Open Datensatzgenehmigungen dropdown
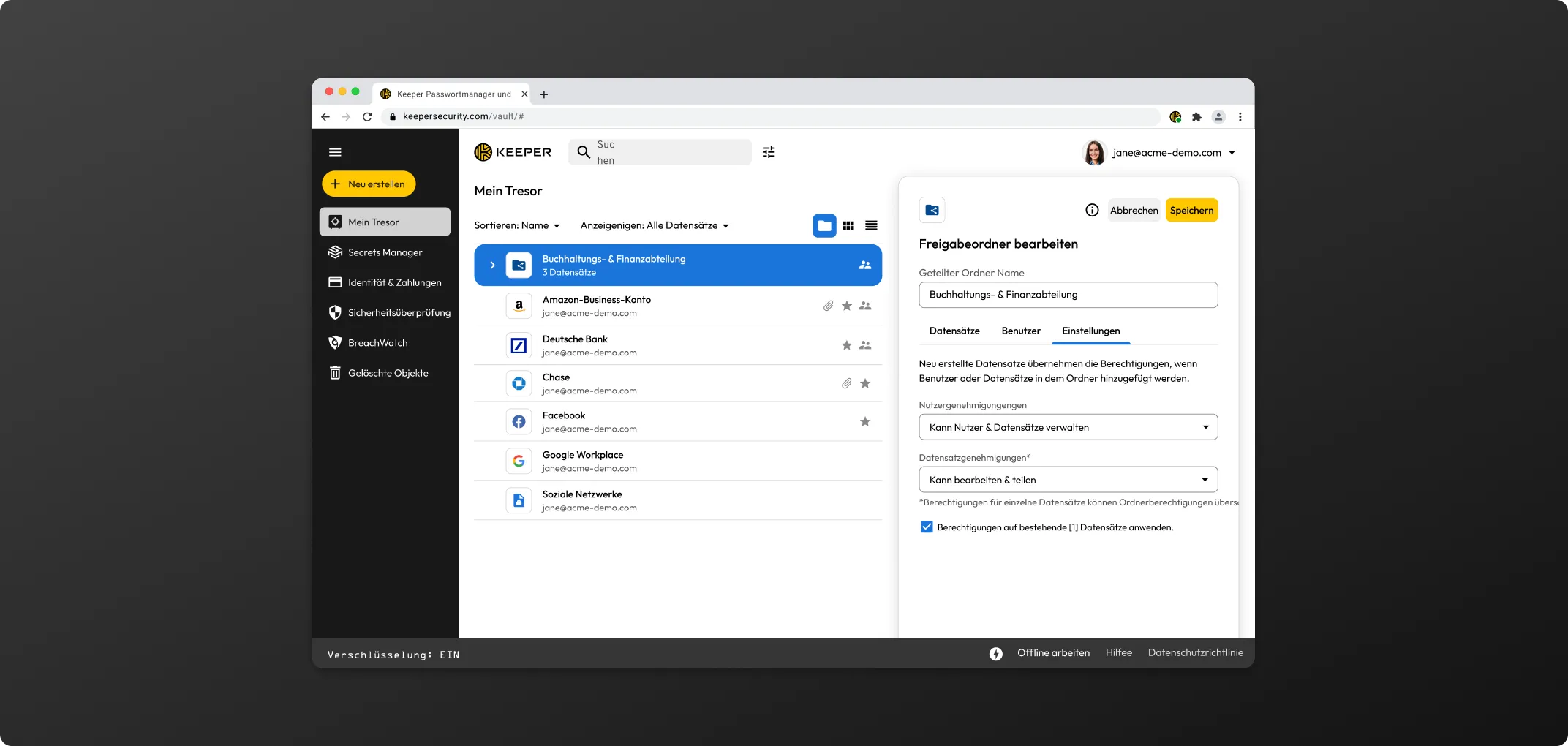This screenshot has height=746, width=1568. click(1068, 480)
